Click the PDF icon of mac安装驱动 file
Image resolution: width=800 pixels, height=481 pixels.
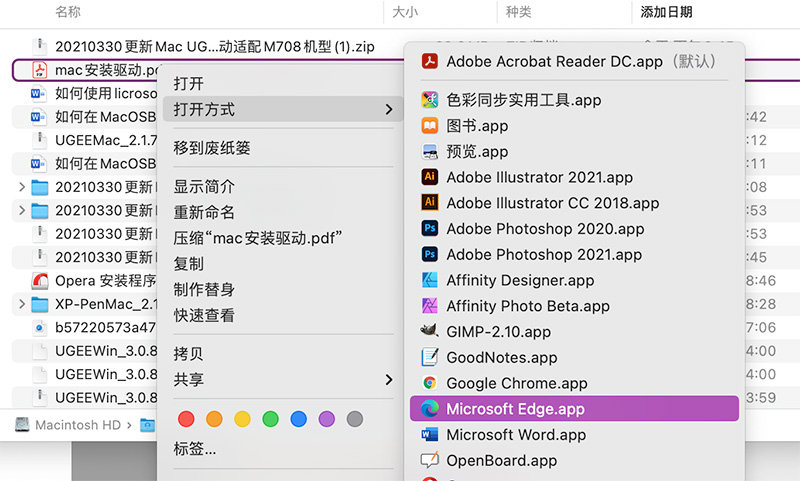(39, 70)
